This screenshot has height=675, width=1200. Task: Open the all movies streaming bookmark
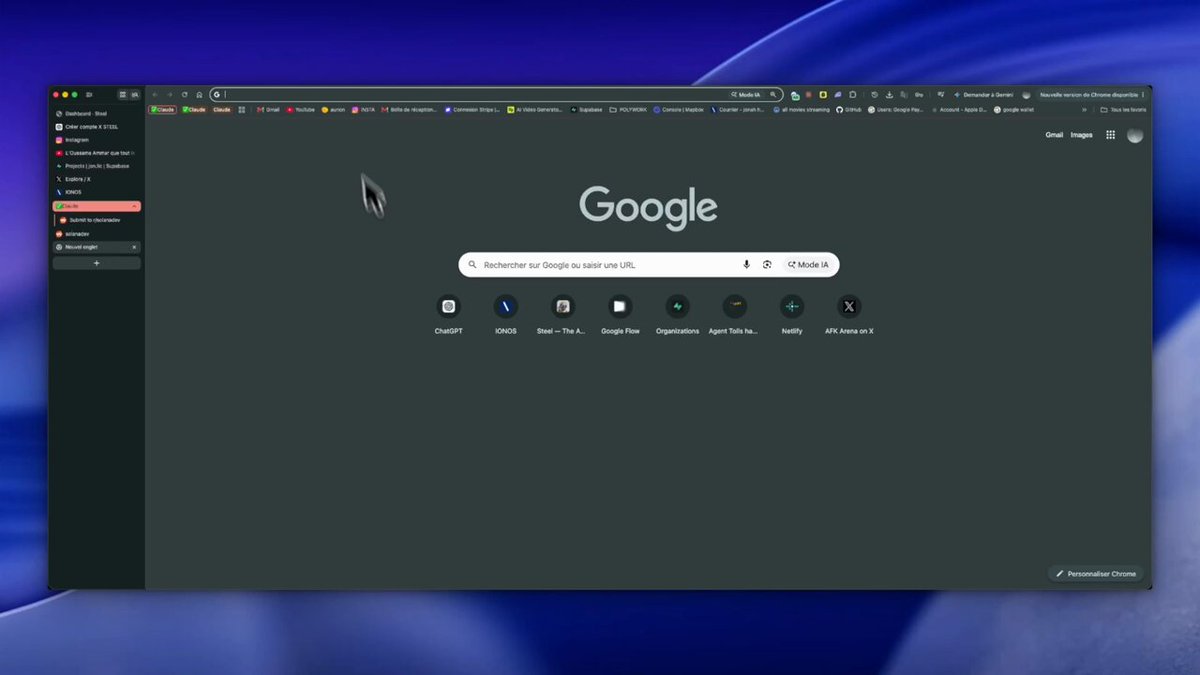[x=802, y=109]
